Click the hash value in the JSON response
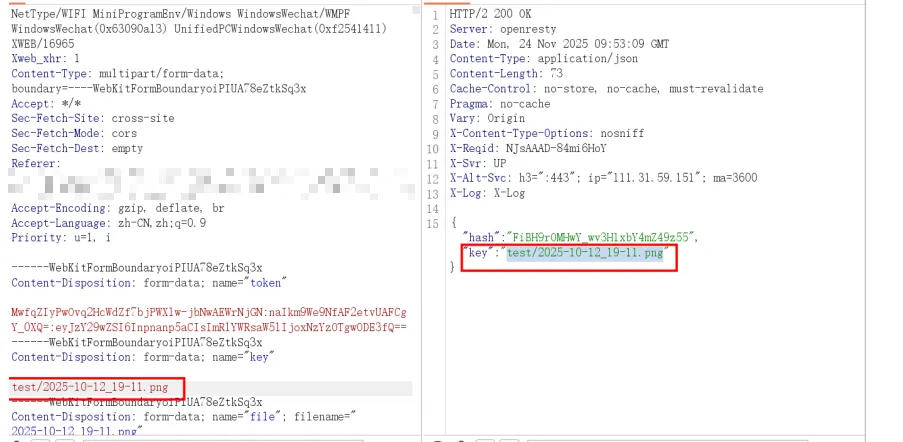Viewport: 903px width, 442px height. (x=584, y=237)
